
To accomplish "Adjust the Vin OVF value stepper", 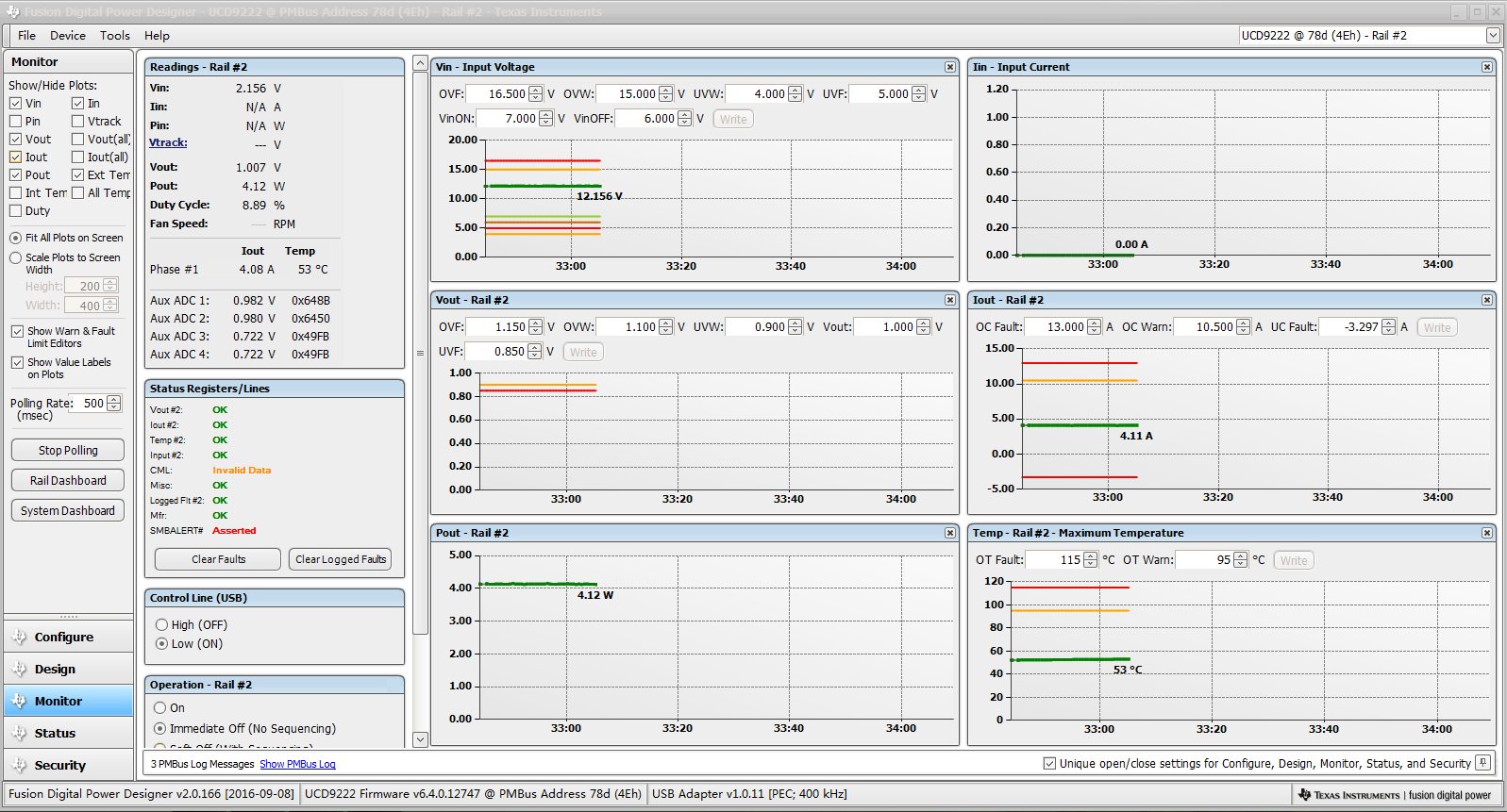I will point(536,94).
